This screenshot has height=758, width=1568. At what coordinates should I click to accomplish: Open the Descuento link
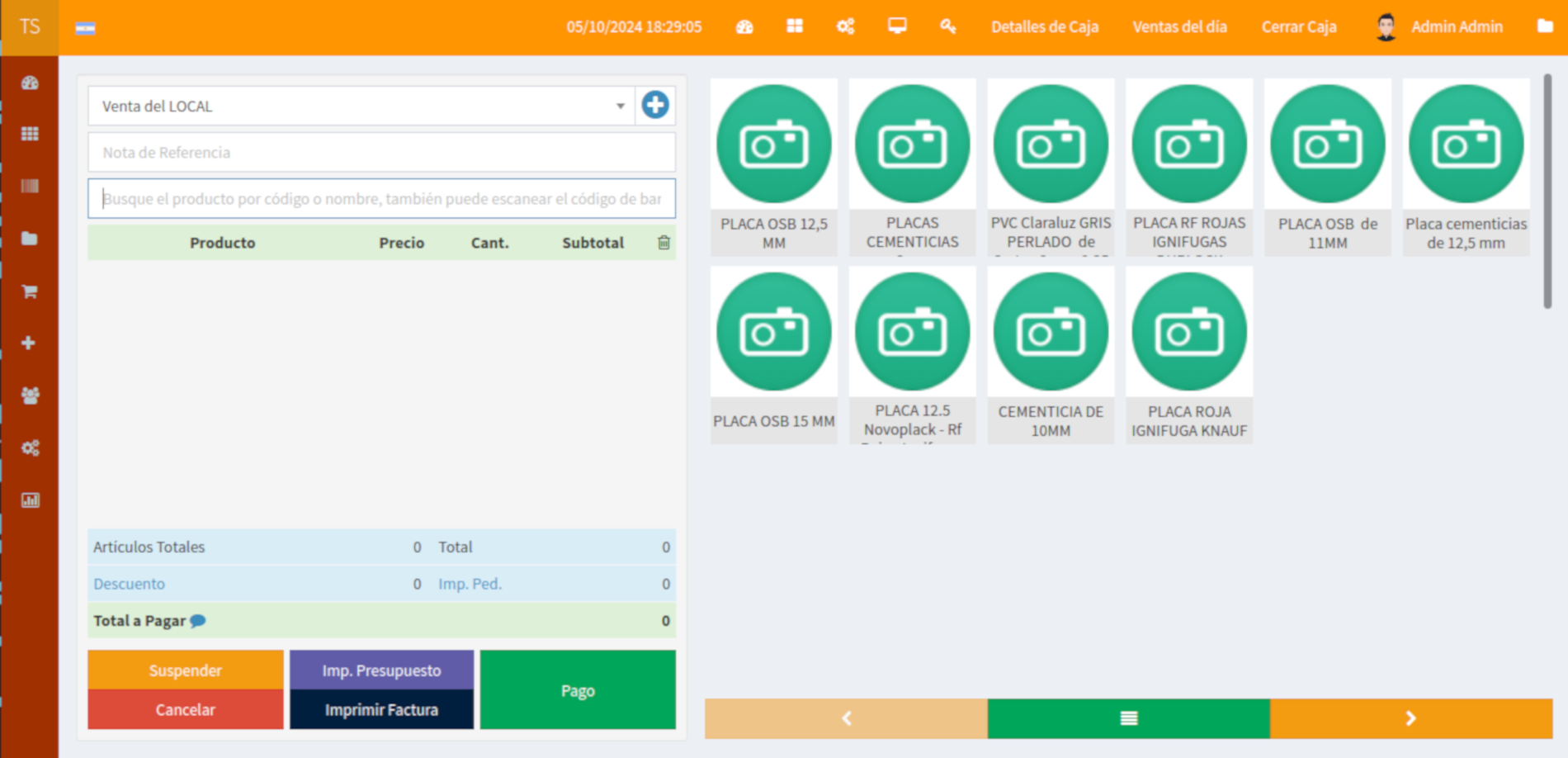129,584
